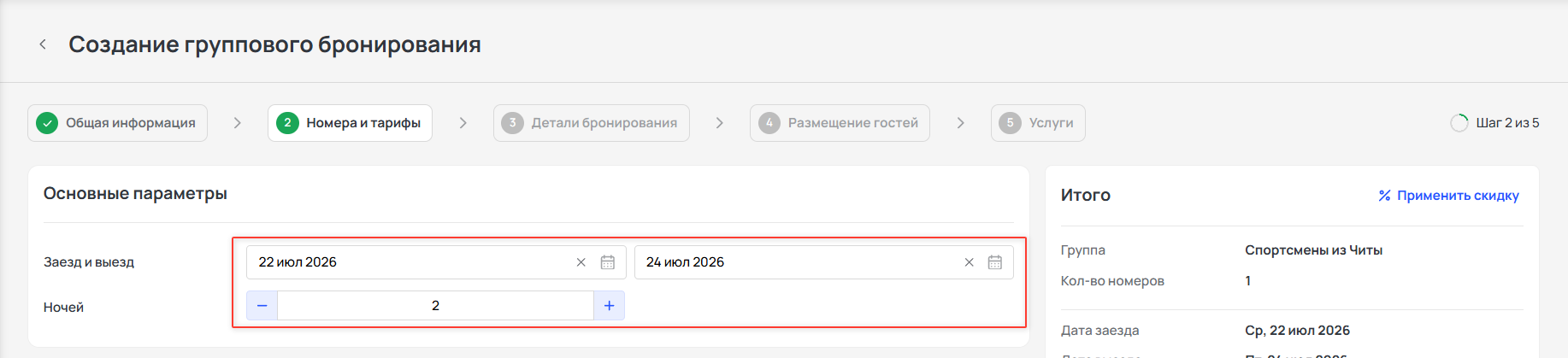Open calendar for the check-out date
This screenshot has width=1568, height=358.
pos(995,262)
